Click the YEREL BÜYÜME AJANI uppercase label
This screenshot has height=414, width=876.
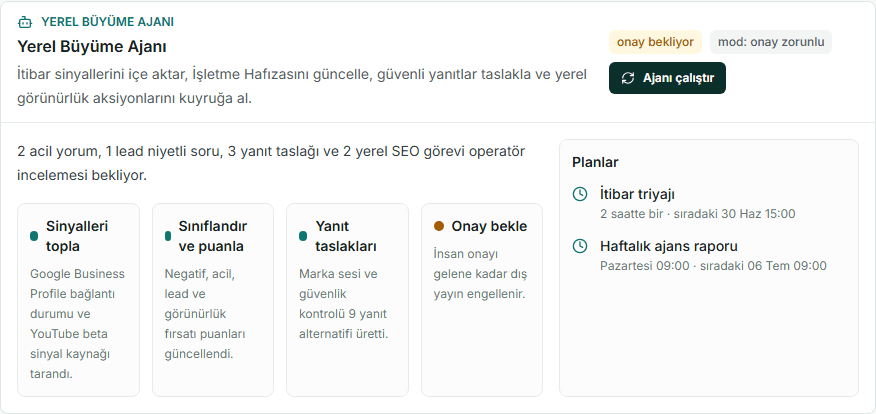click(107, 22)
